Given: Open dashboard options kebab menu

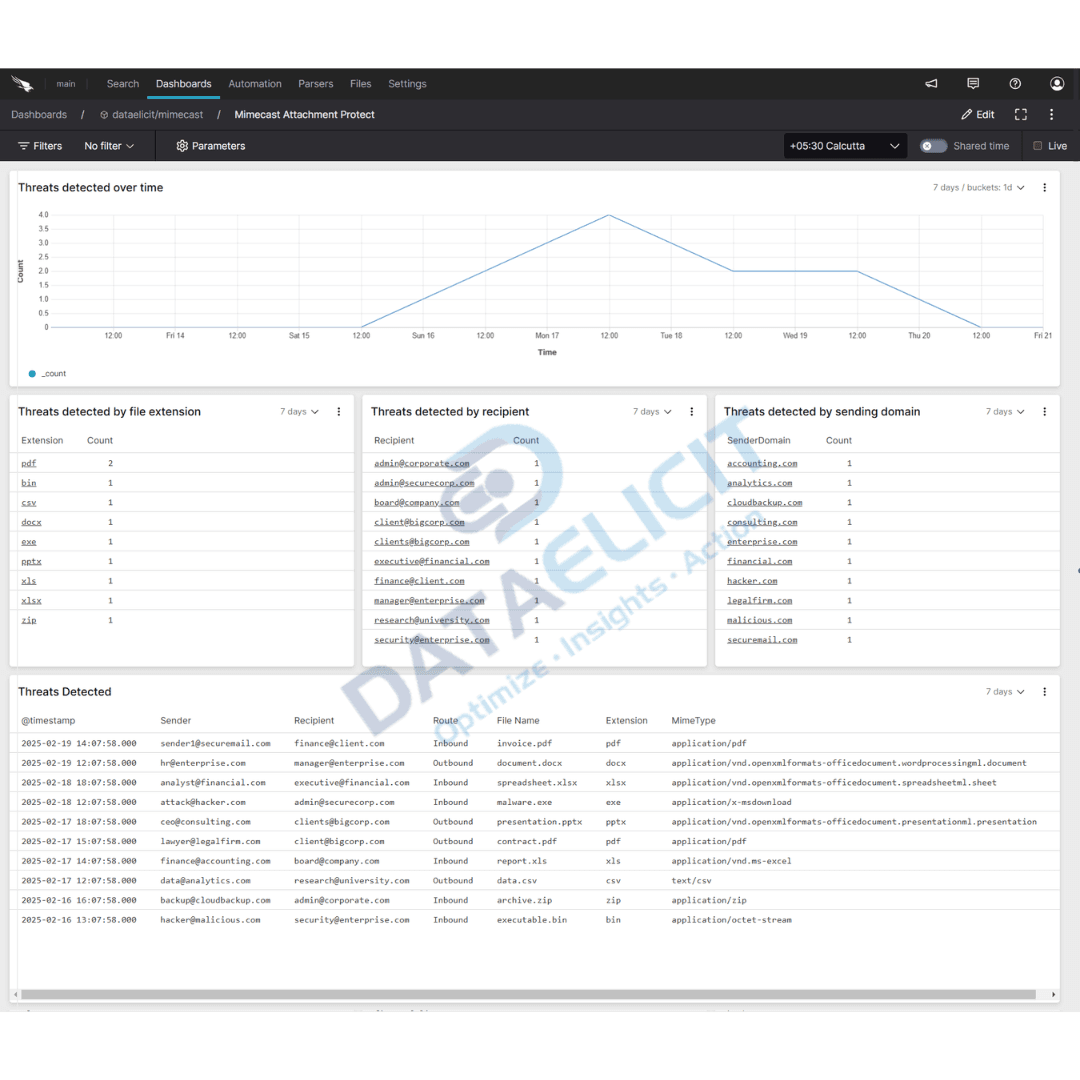Looking at the screenshot, I should [1051, 114].
